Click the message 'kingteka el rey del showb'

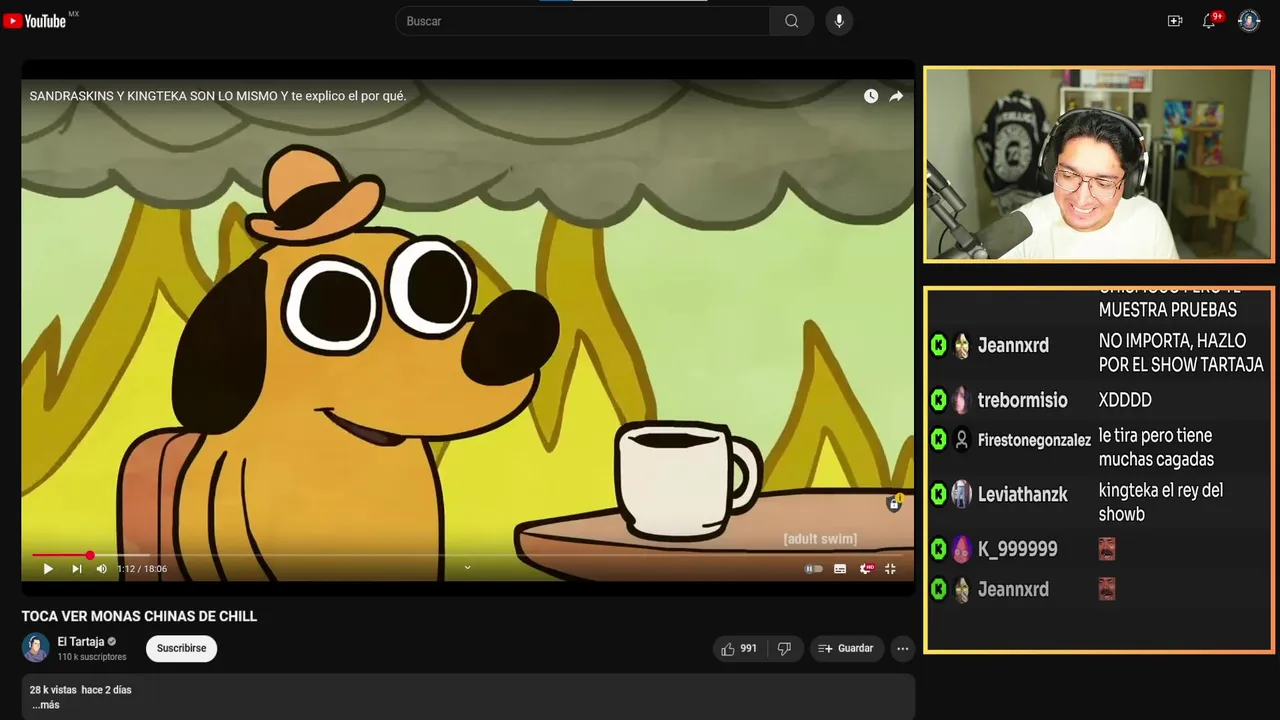(x=1161, y=502)
